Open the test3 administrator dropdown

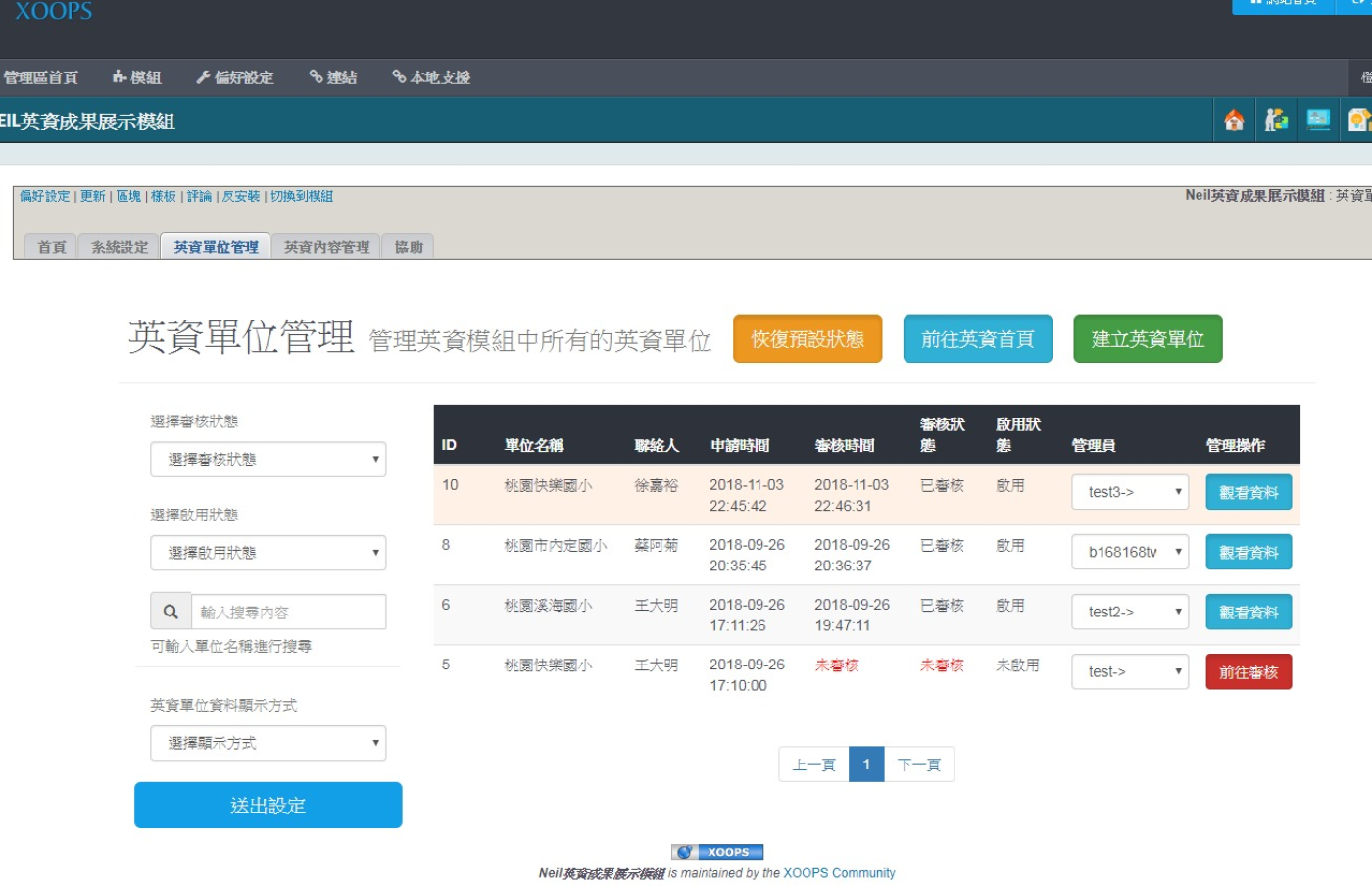point(1130,492)
